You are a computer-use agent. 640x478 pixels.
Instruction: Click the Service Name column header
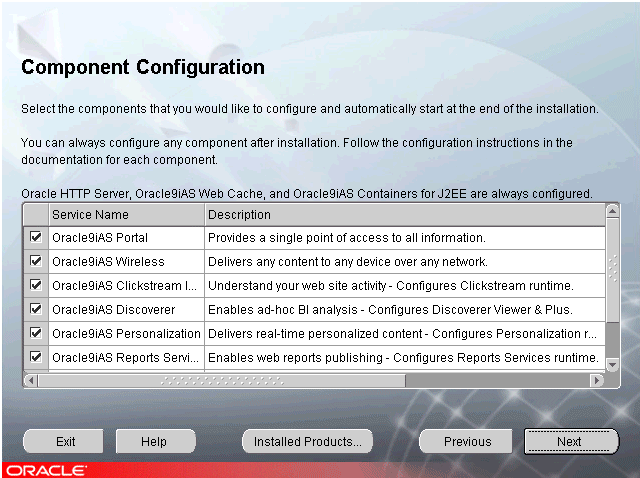tap(127, 215)
